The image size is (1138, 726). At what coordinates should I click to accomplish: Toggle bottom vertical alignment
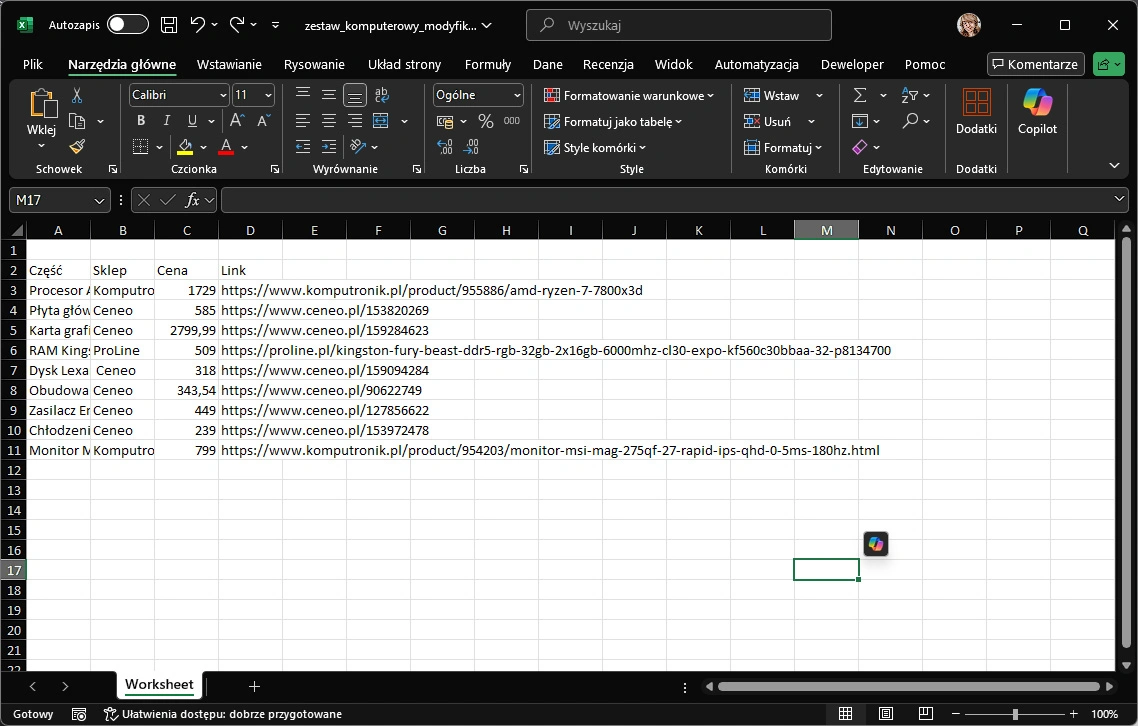pos(355,94)
